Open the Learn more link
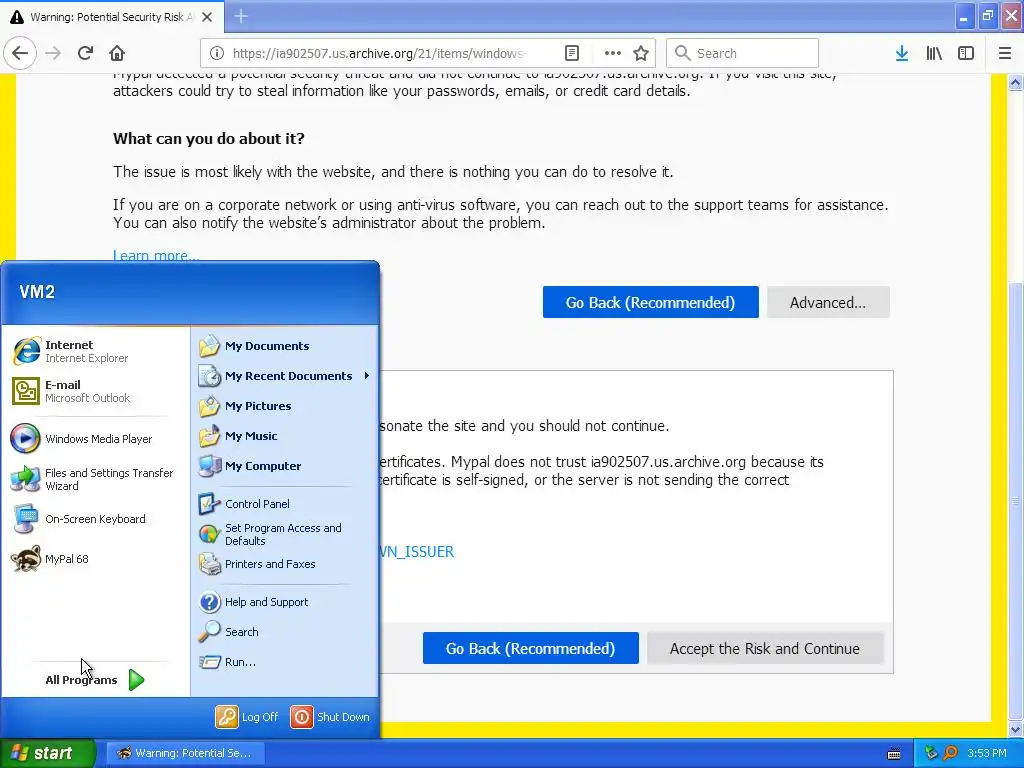1024x768 pixels. (156, 255)
